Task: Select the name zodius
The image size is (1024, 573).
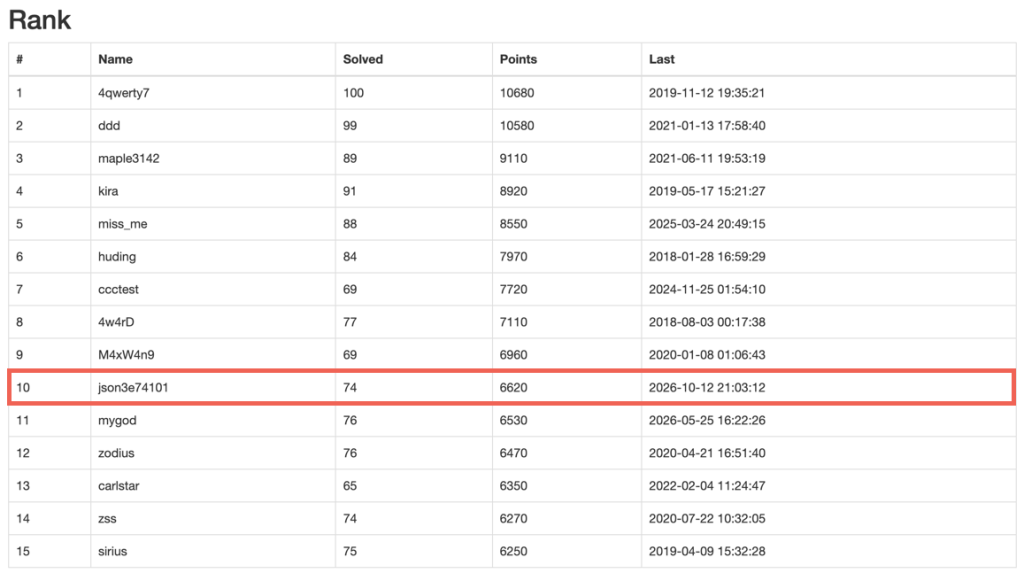Action: click(116, 453)
